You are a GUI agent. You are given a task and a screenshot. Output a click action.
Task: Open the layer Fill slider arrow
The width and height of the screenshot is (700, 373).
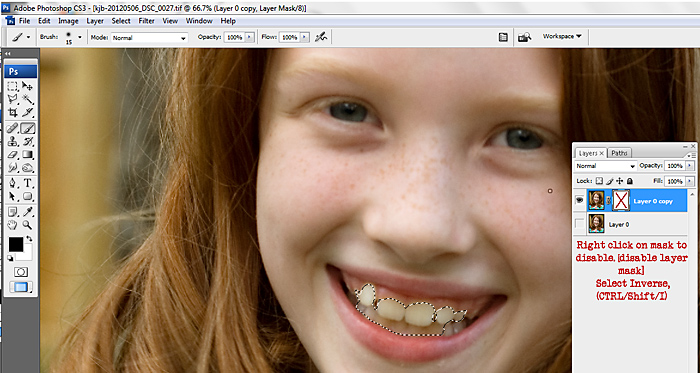(x=690, y=181)
